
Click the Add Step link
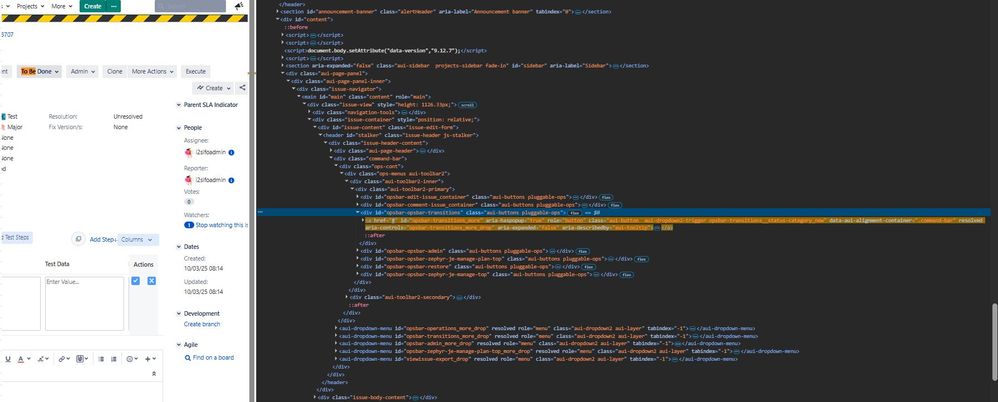102,240
